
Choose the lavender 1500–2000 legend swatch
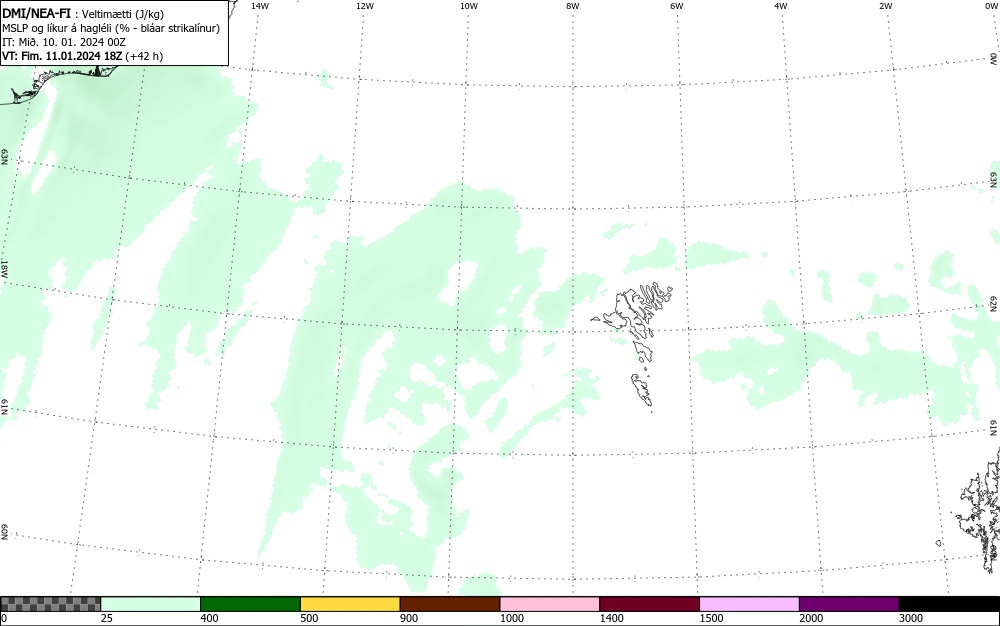coord(749,604)
